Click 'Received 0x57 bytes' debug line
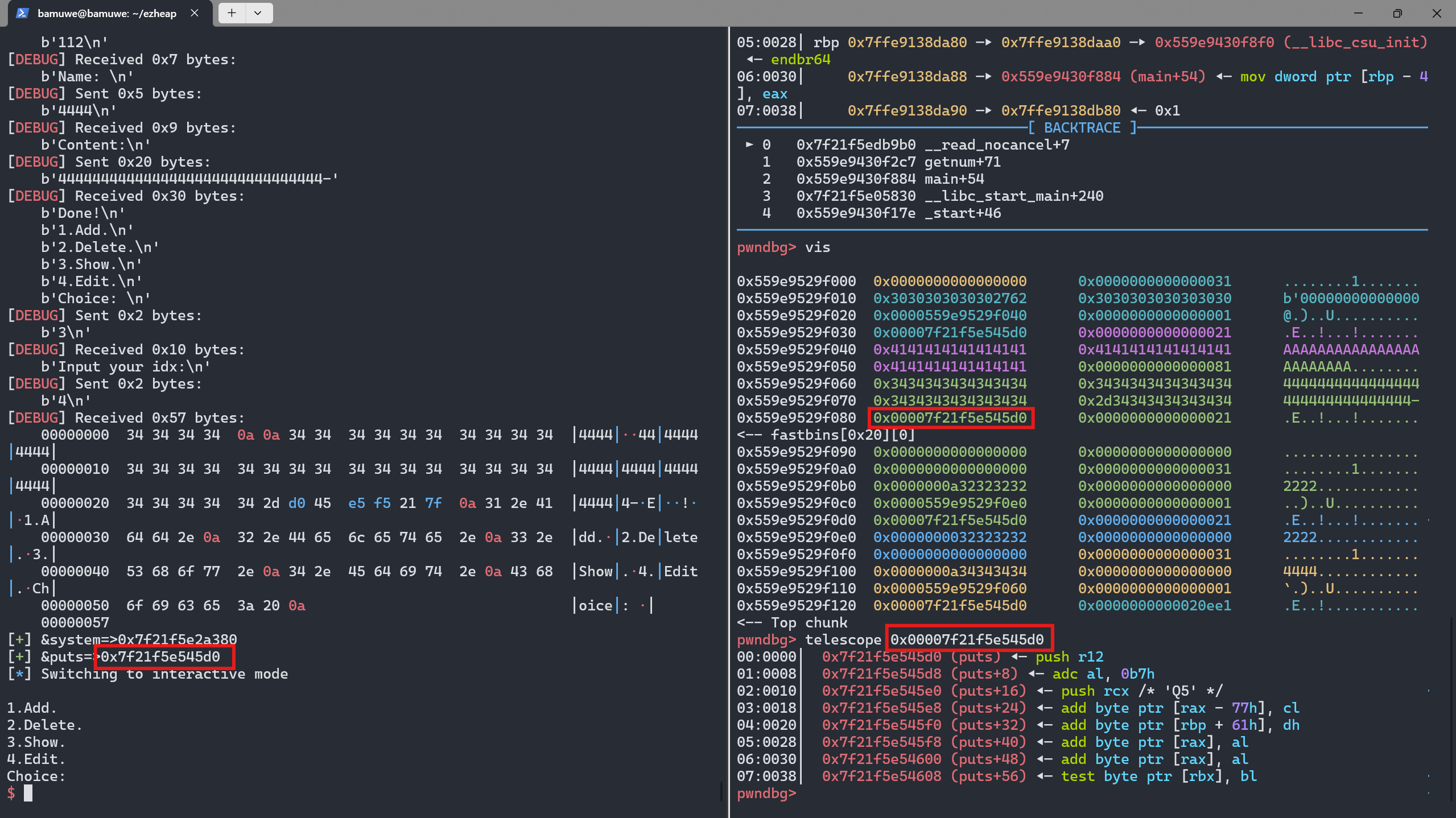The height and width of the screenshot is (818, 1456). click(x=126, y=418)
